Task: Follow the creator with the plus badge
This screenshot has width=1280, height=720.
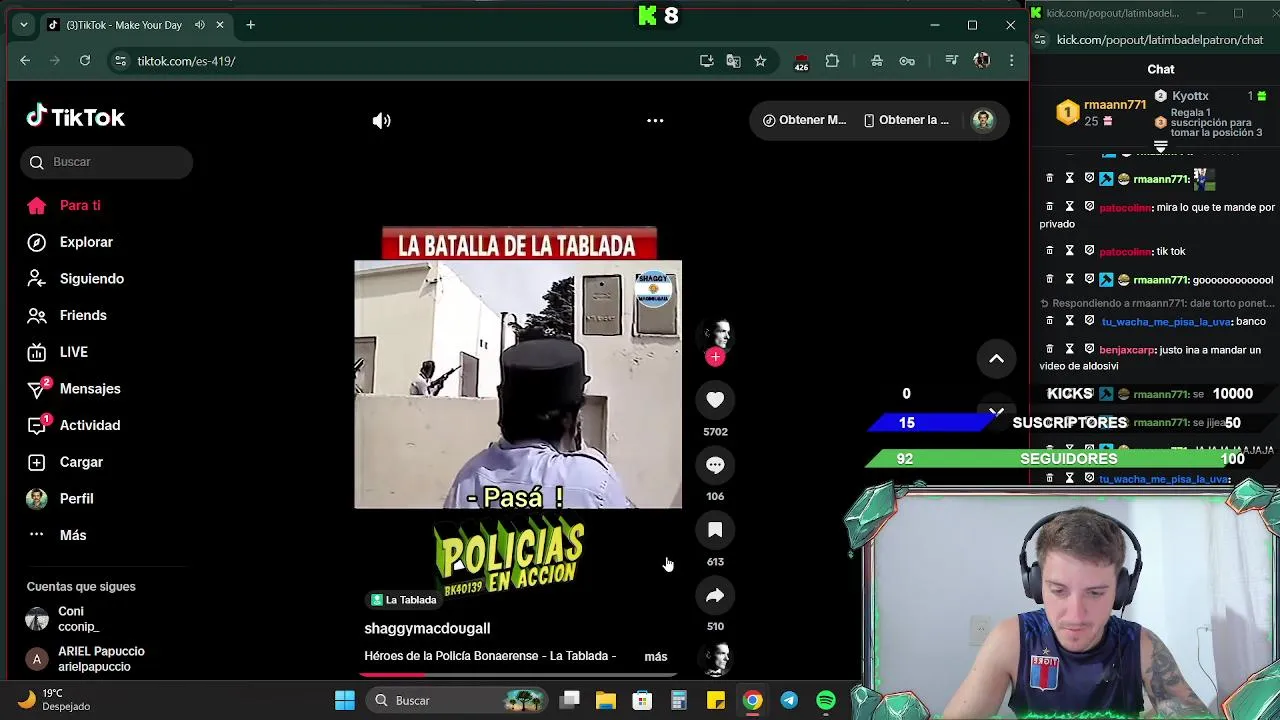Action: coord(715,357)
